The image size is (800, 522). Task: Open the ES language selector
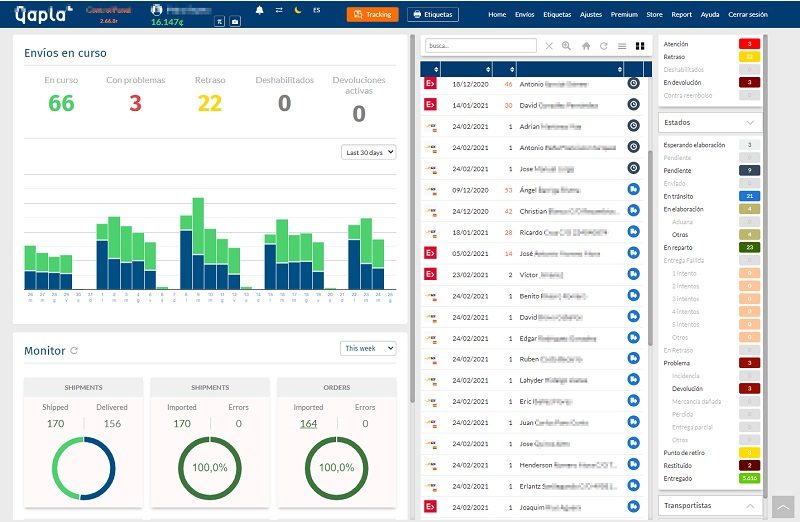click(317, 10)
